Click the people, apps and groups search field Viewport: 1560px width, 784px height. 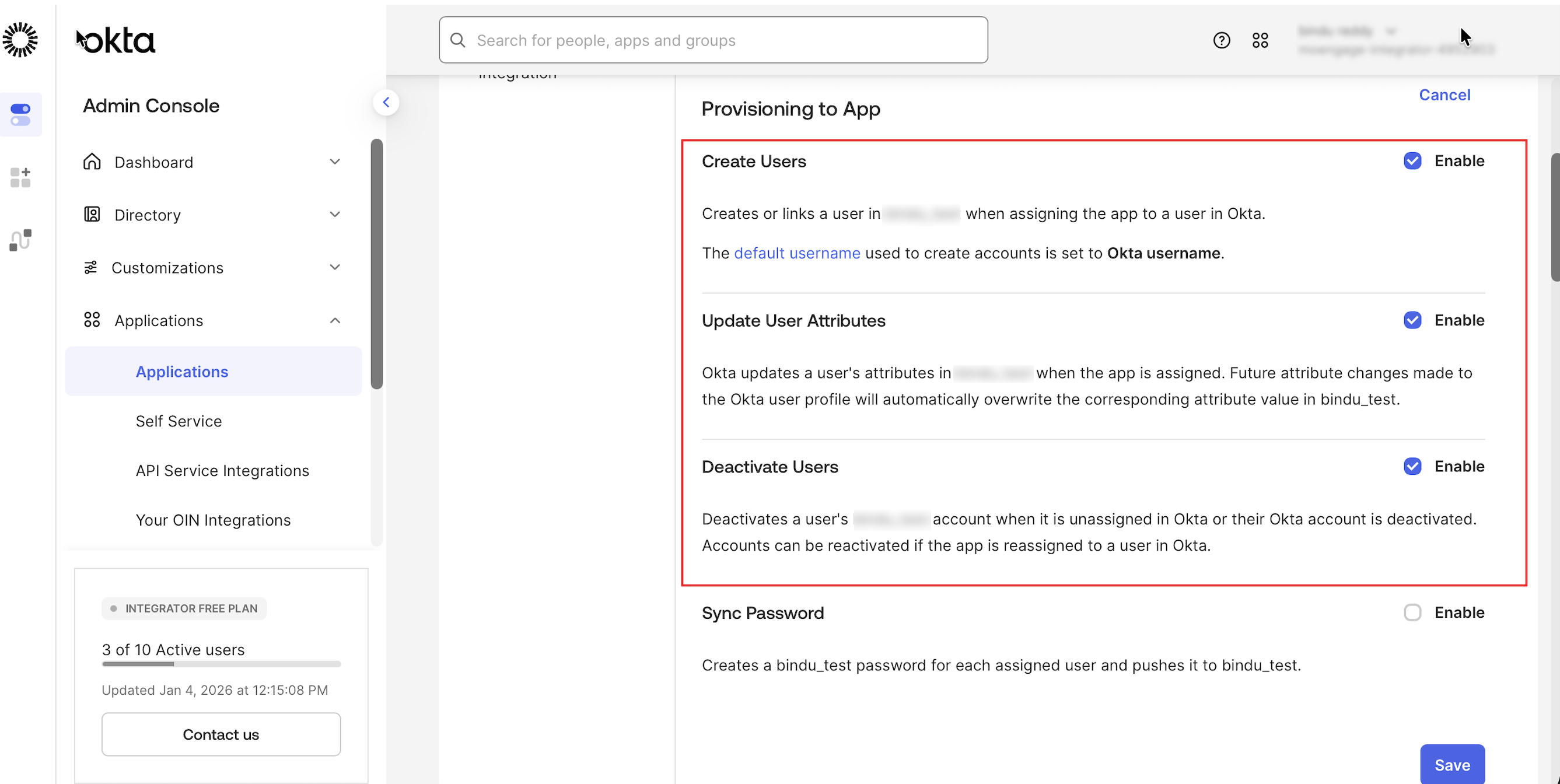pos(713,41)
